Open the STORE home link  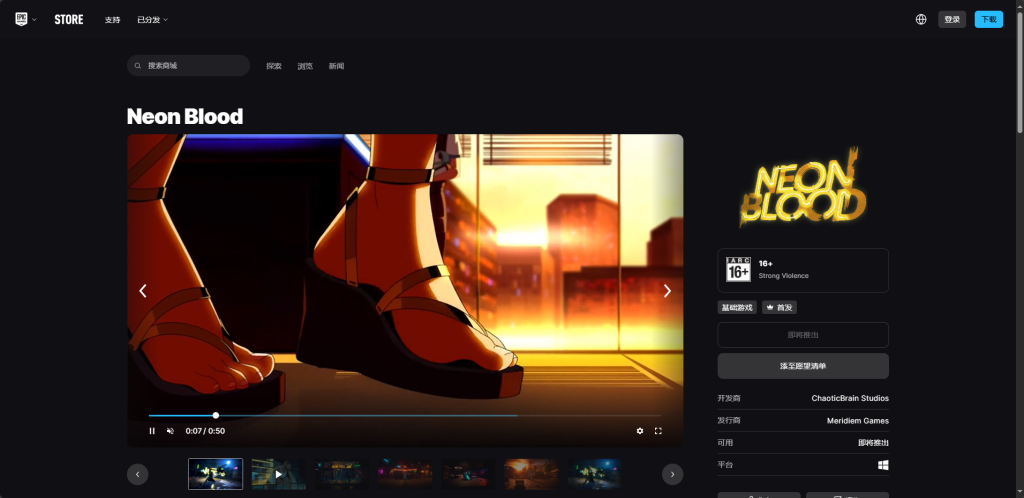[69, 20]
